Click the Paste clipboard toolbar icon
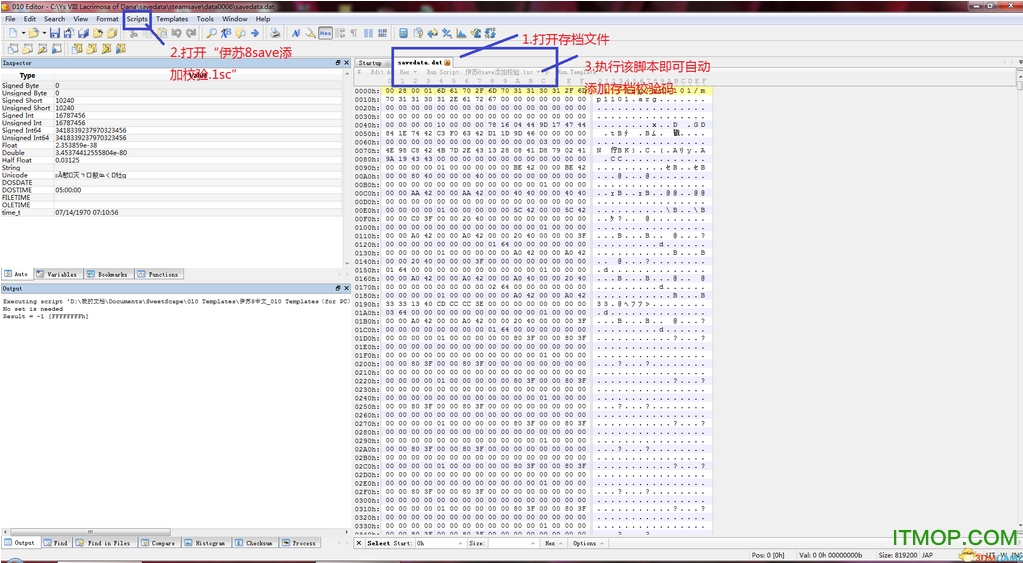 click(x=161, y=33)
